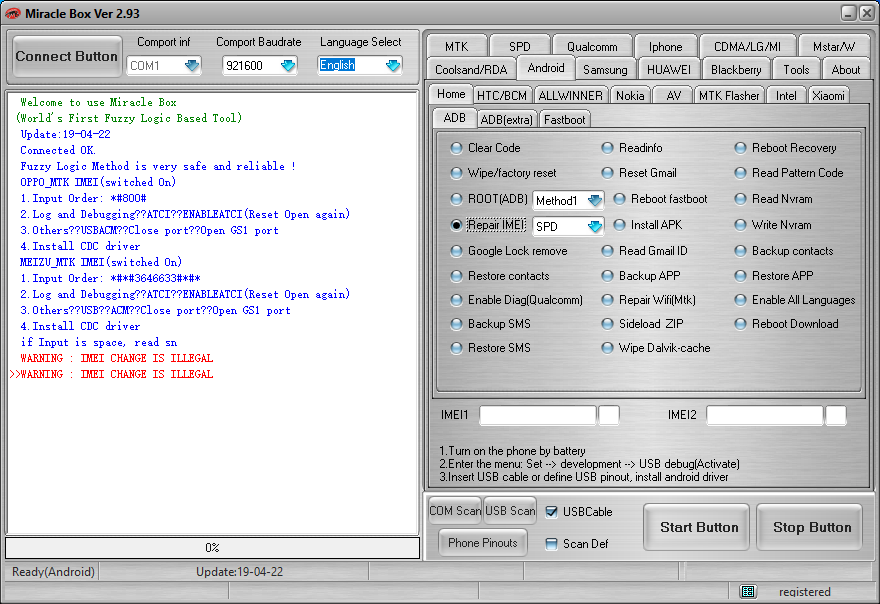Enable the Scan Def checkbox
Screen dimensions: 880x604
(552, 544)
